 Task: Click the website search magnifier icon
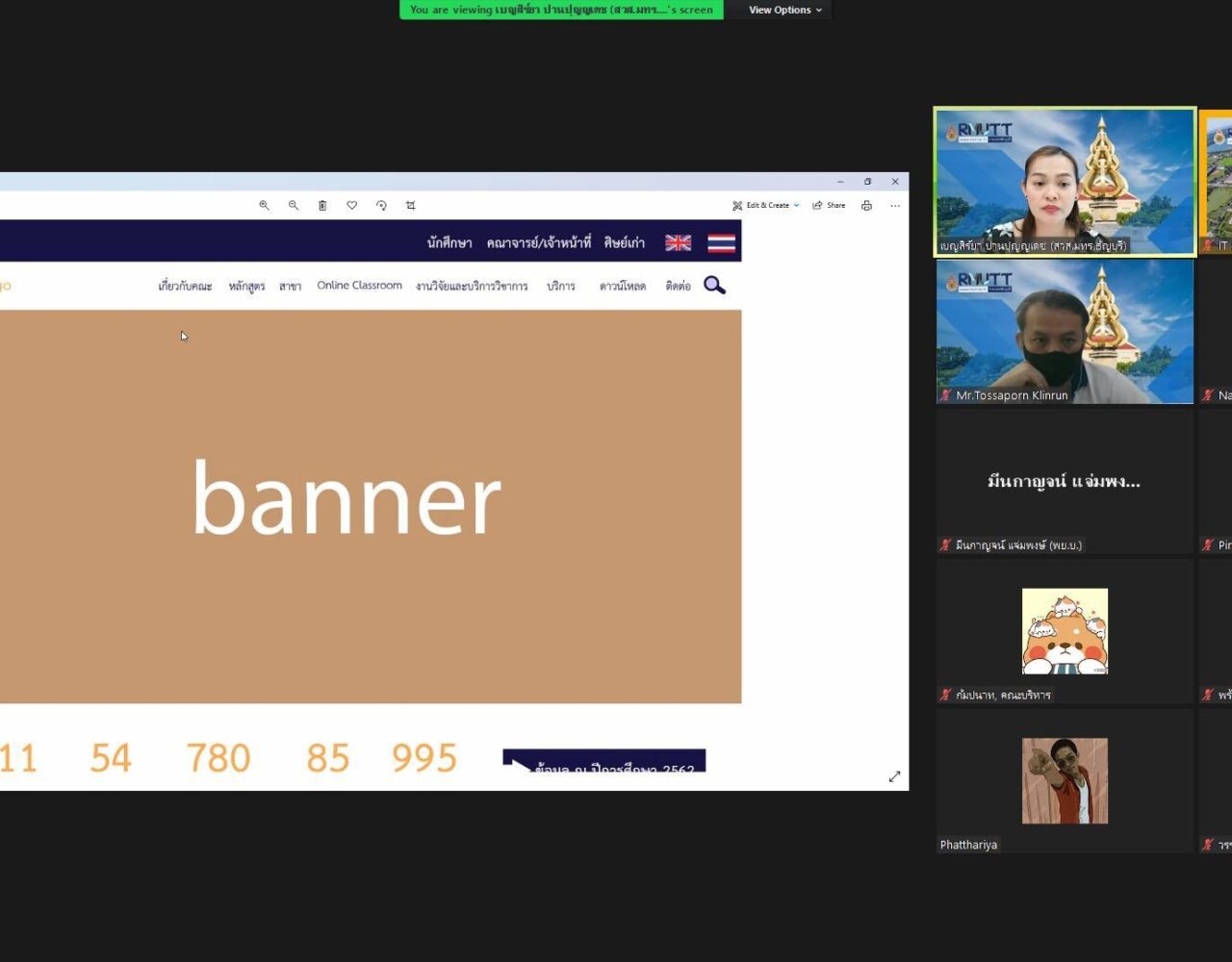click(x=714, y=285)
